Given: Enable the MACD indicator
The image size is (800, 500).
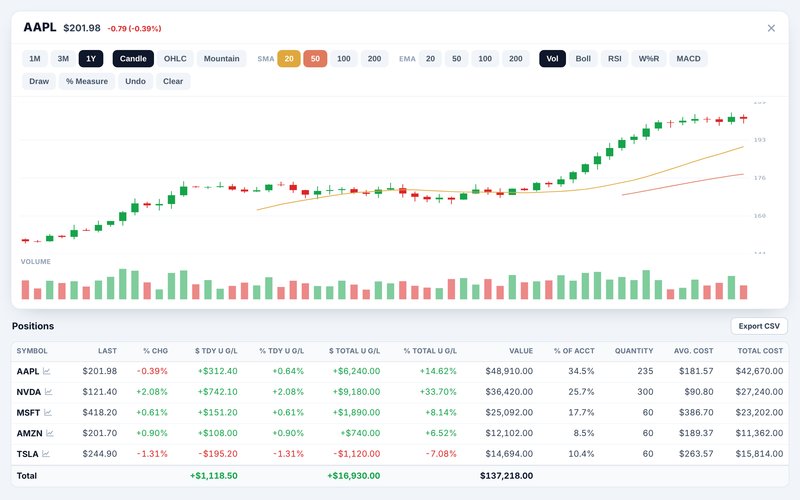Looking at the screenshot, I should (688, 59).
